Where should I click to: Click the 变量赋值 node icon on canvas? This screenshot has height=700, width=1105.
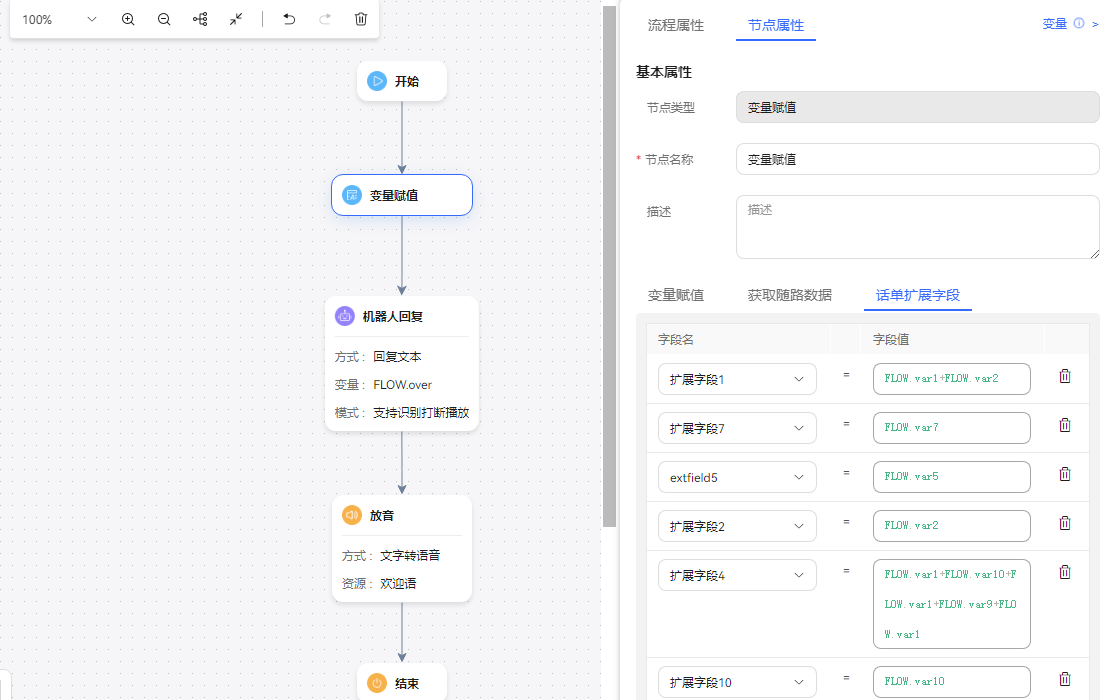click(x=352, y=195)
